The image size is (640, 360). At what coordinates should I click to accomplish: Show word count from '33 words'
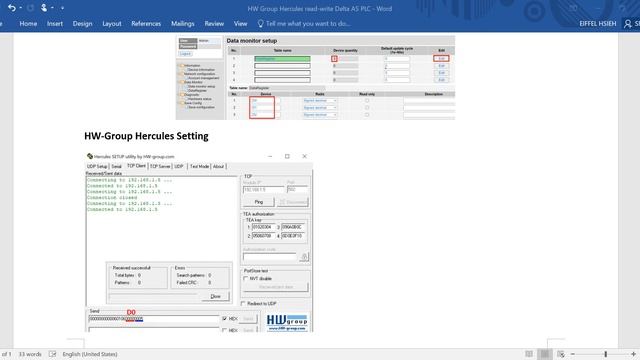click(30, 354)
